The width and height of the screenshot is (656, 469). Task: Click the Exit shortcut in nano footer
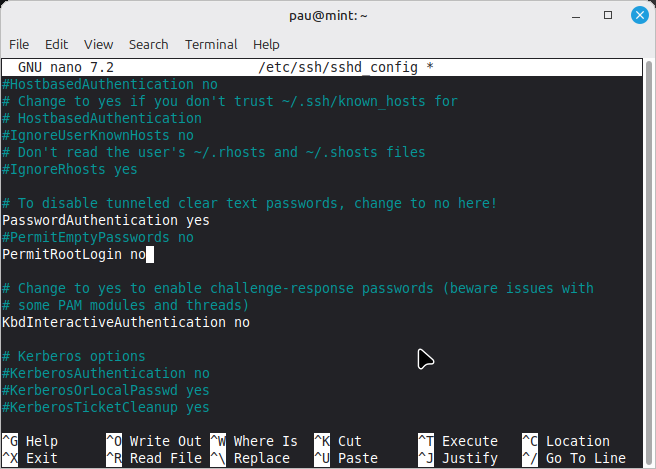41,458
